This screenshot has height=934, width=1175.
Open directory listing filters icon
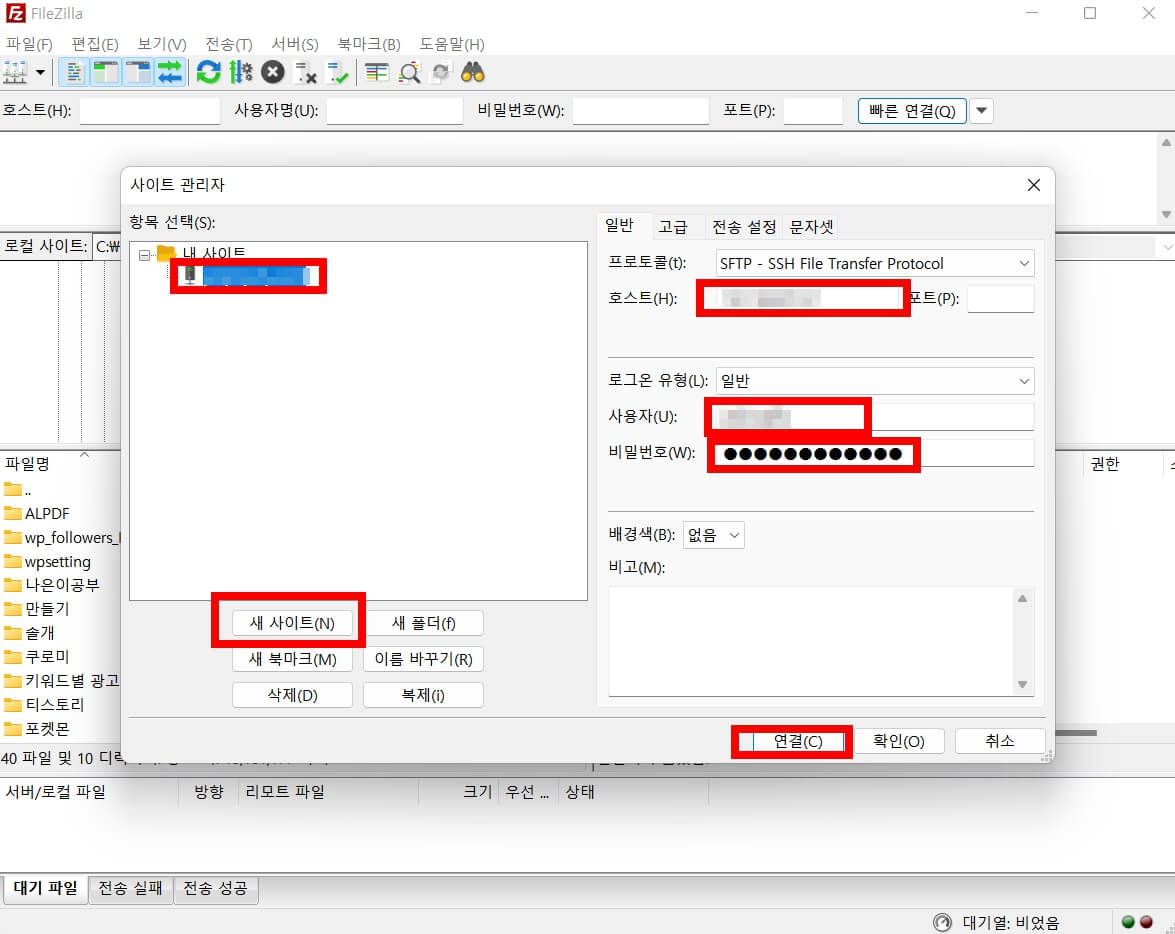pos(376,73)
